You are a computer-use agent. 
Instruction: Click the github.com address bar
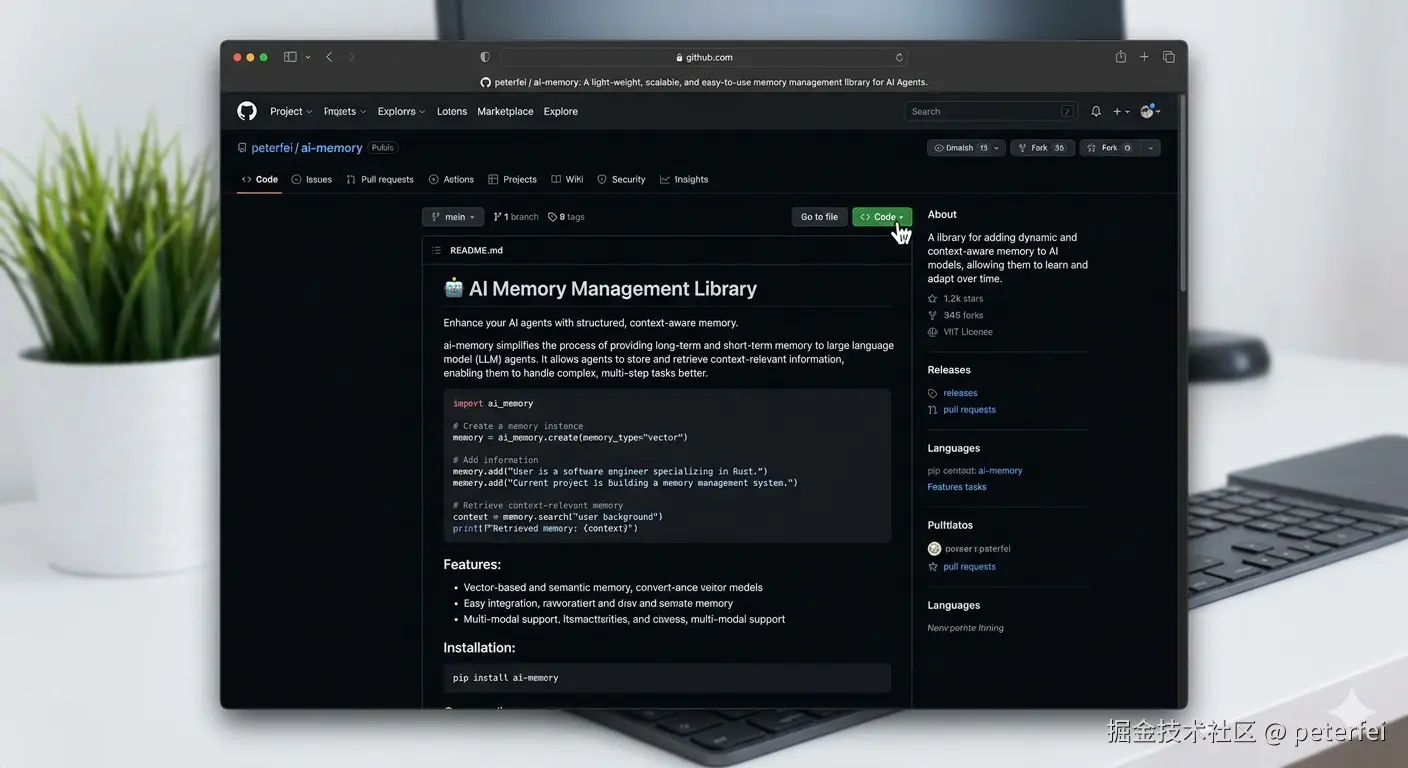pos(704,57)
